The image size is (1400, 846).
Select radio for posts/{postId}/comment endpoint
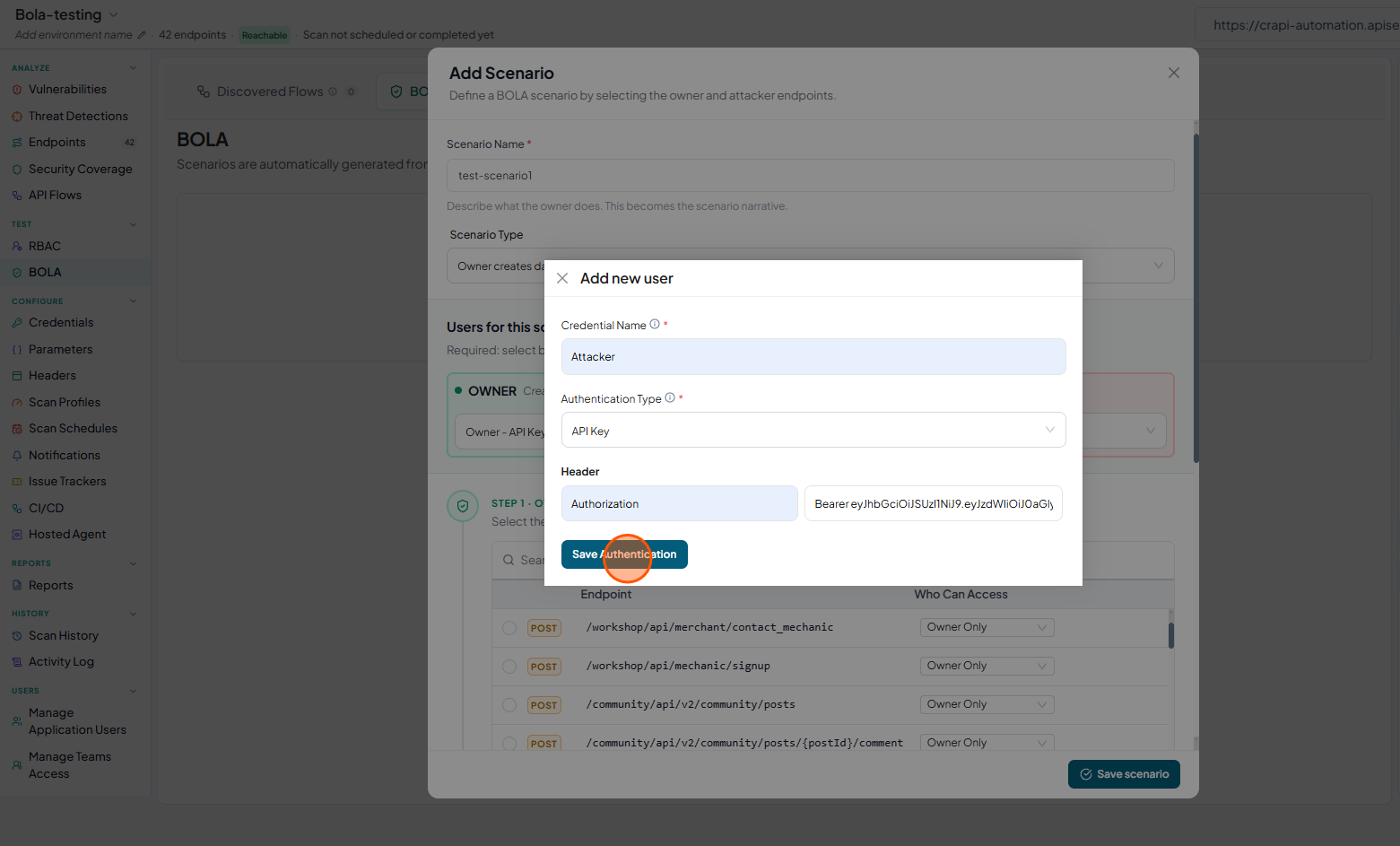509,744
